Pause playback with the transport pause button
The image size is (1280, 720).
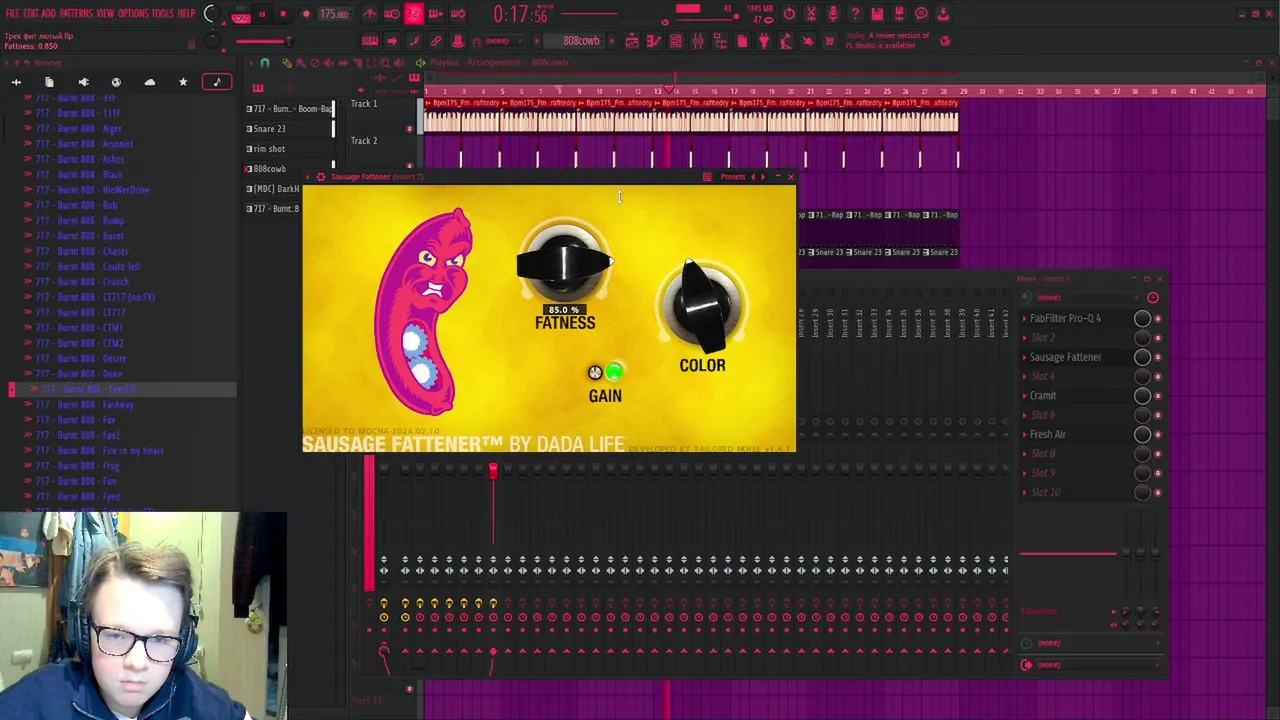coord(262,14)
